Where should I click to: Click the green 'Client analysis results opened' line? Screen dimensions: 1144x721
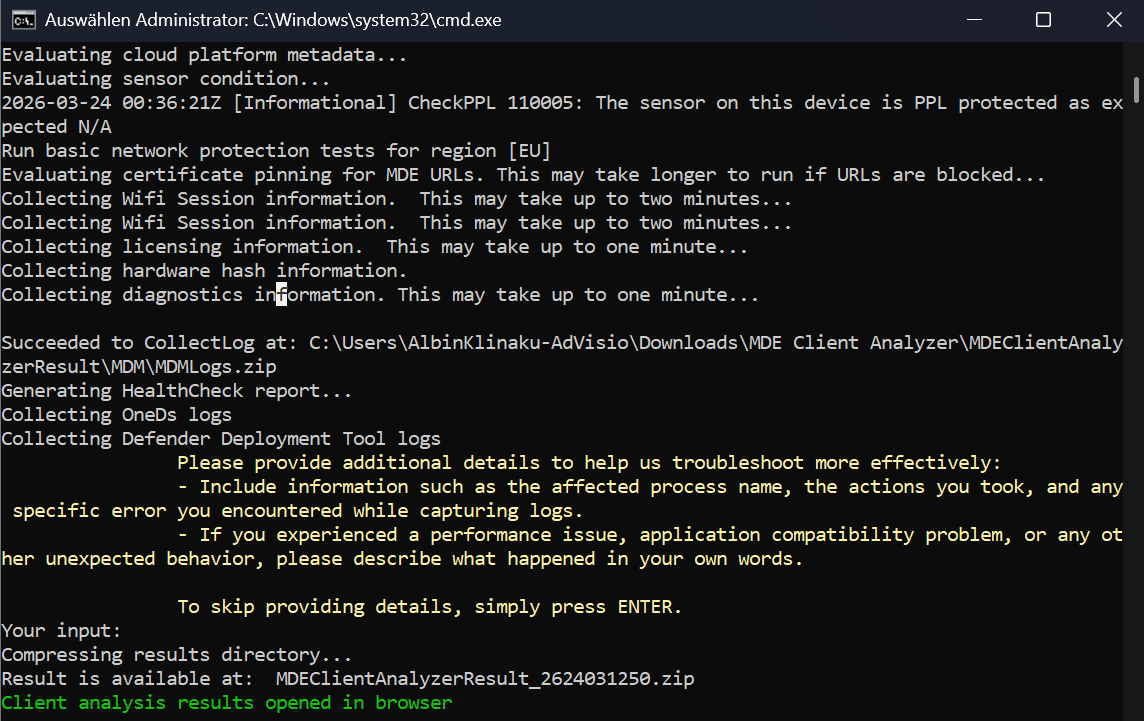click(227, 703)
